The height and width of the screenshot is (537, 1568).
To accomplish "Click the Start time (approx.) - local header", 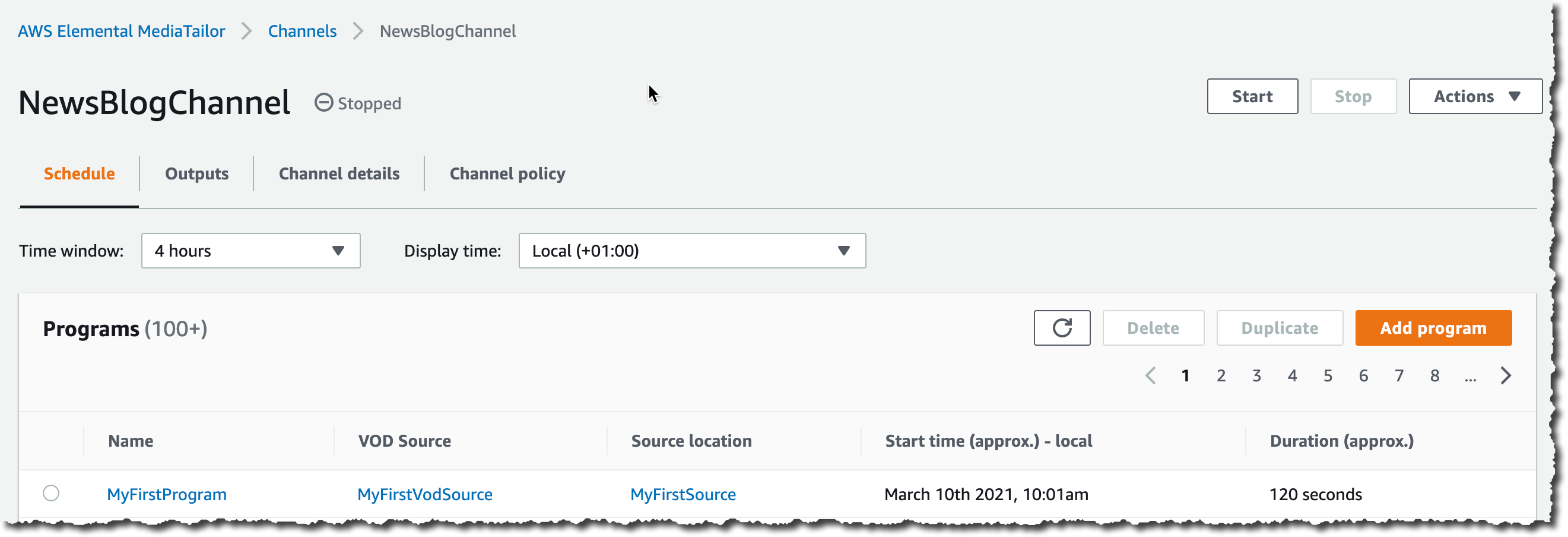I will coord(989,441).
